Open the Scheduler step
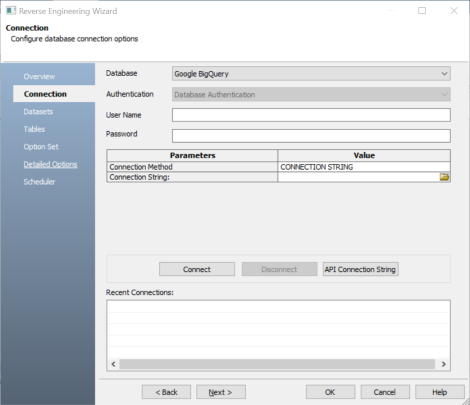This screenshot has height=405, width=470. point(39,182)
